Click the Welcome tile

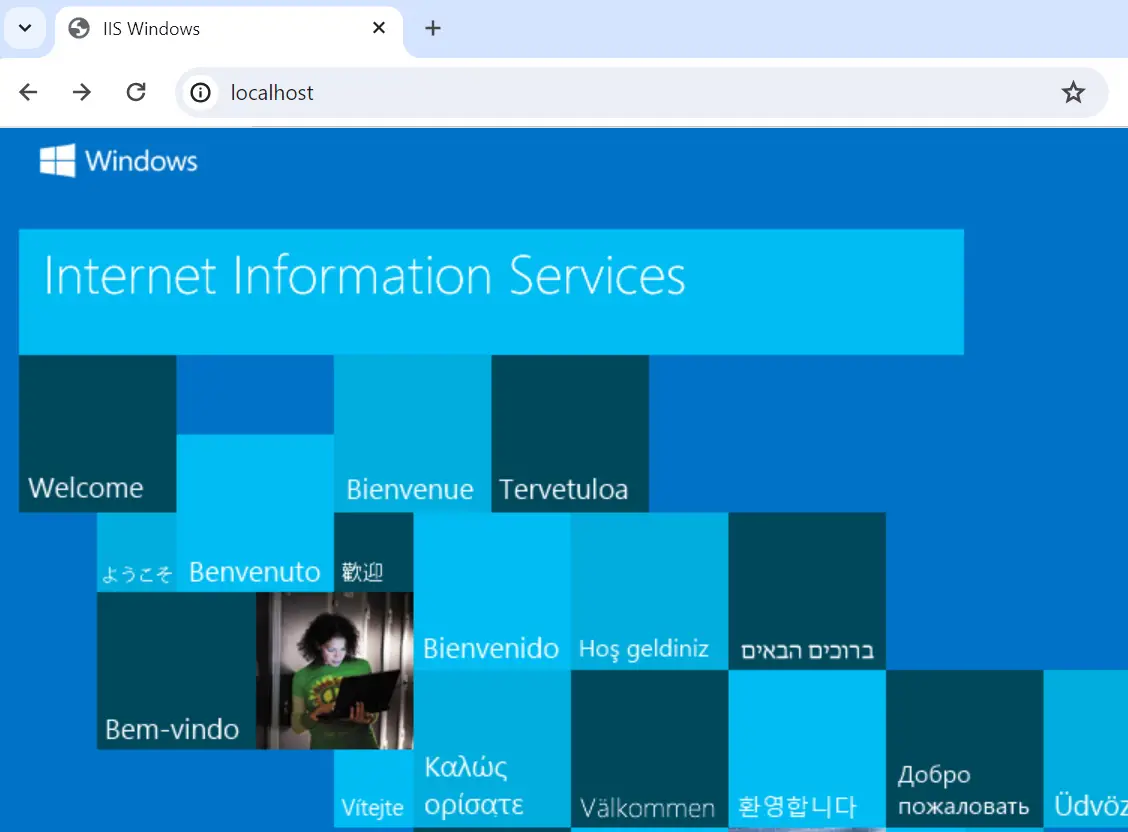pyautogui.click(x=98, y=434)
